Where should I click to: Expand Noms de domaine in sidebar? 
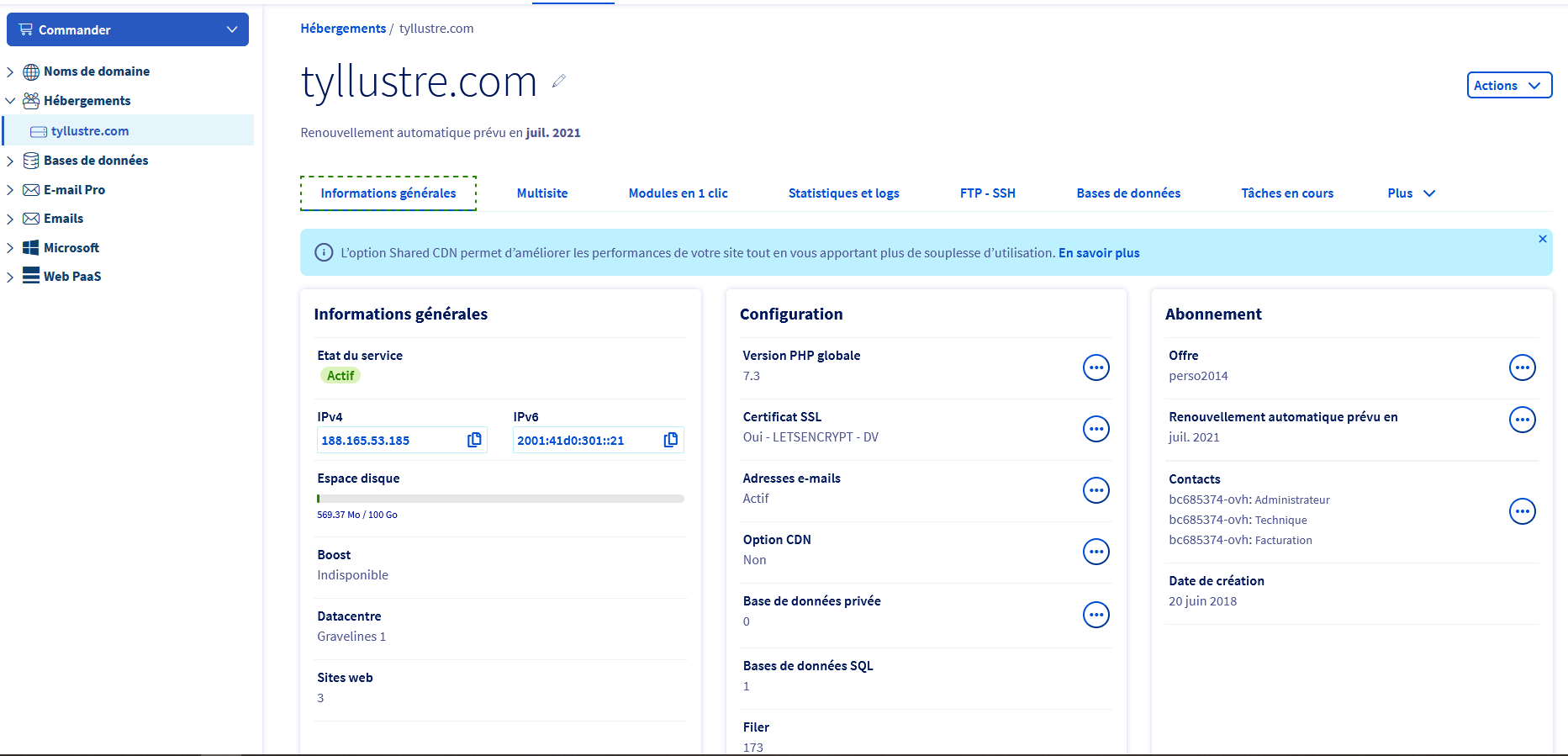pyautogui.click(x=10, y=72)
